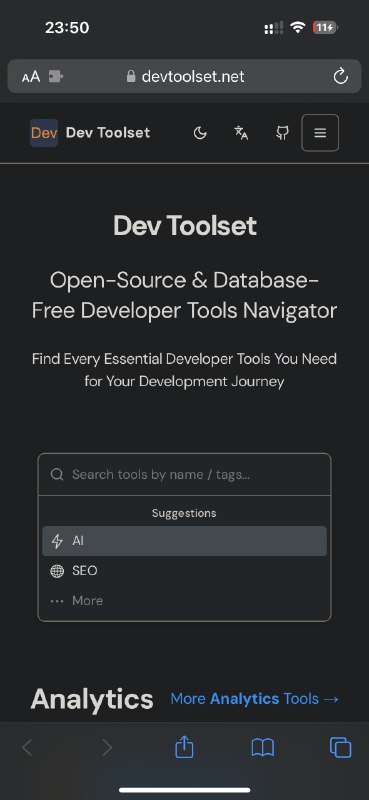Image resolution: width=369 pixels, height=800 pixels.
Task: Click the lightning bolt icon beside AI
Action: pos(57,541)
